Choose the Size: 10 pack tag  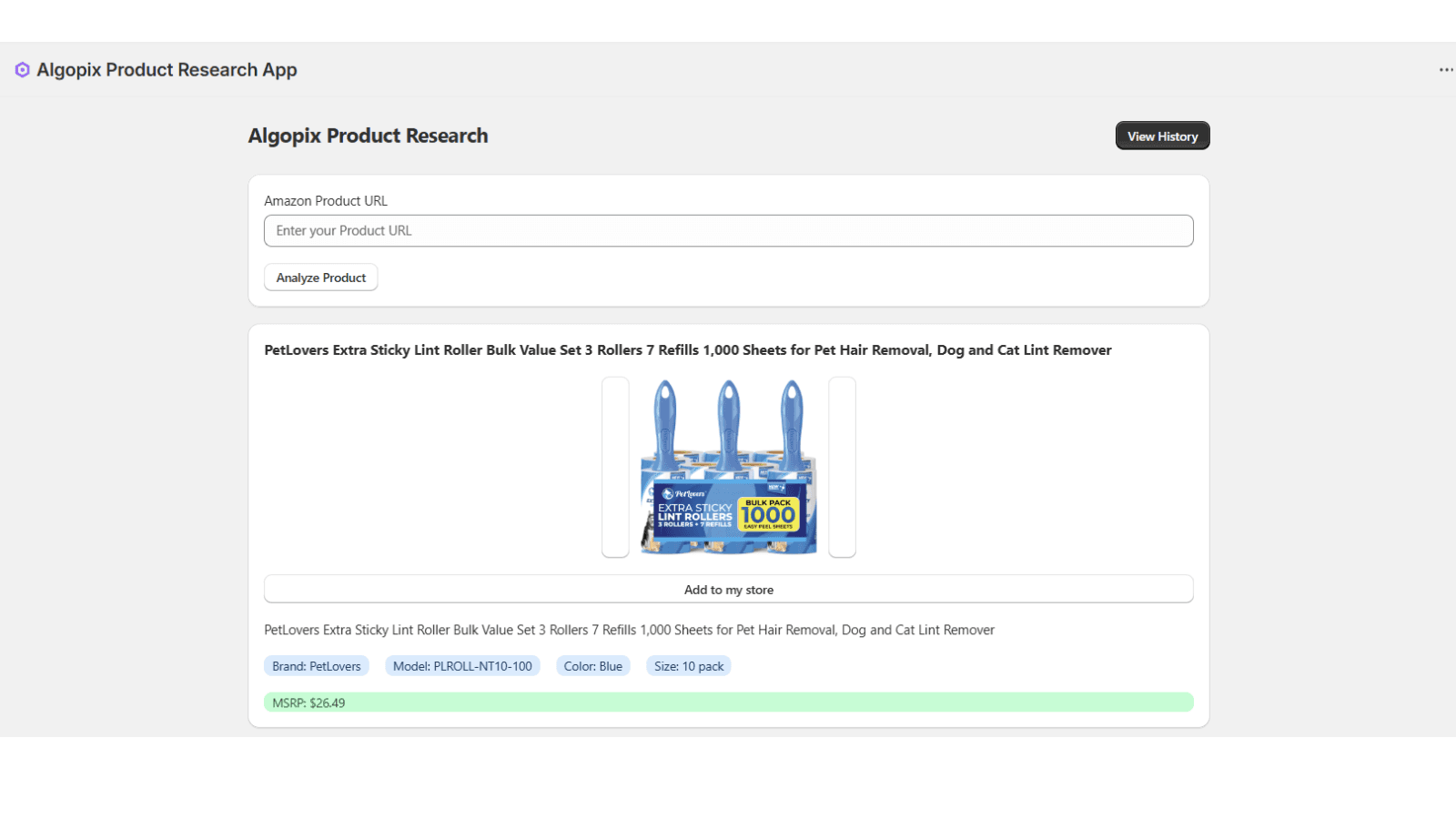[x=689, y=666]
